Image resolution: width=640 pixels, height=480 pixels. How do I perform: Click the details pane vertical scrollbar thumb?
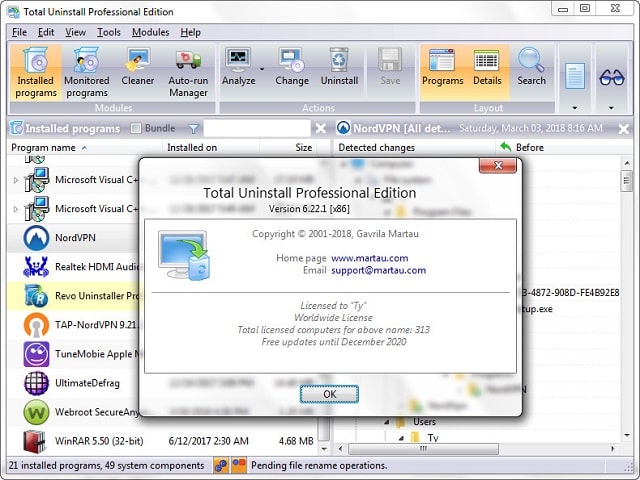627,181
